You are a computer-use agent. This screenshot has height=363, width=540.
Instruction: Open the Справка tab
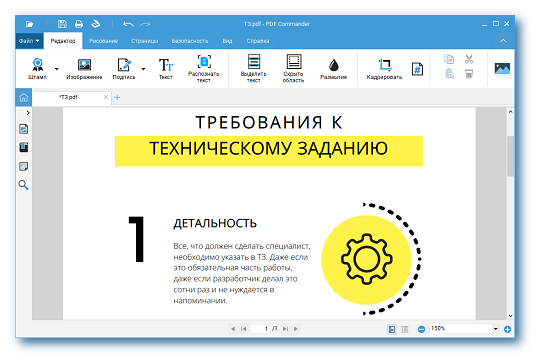click(258, 41)
